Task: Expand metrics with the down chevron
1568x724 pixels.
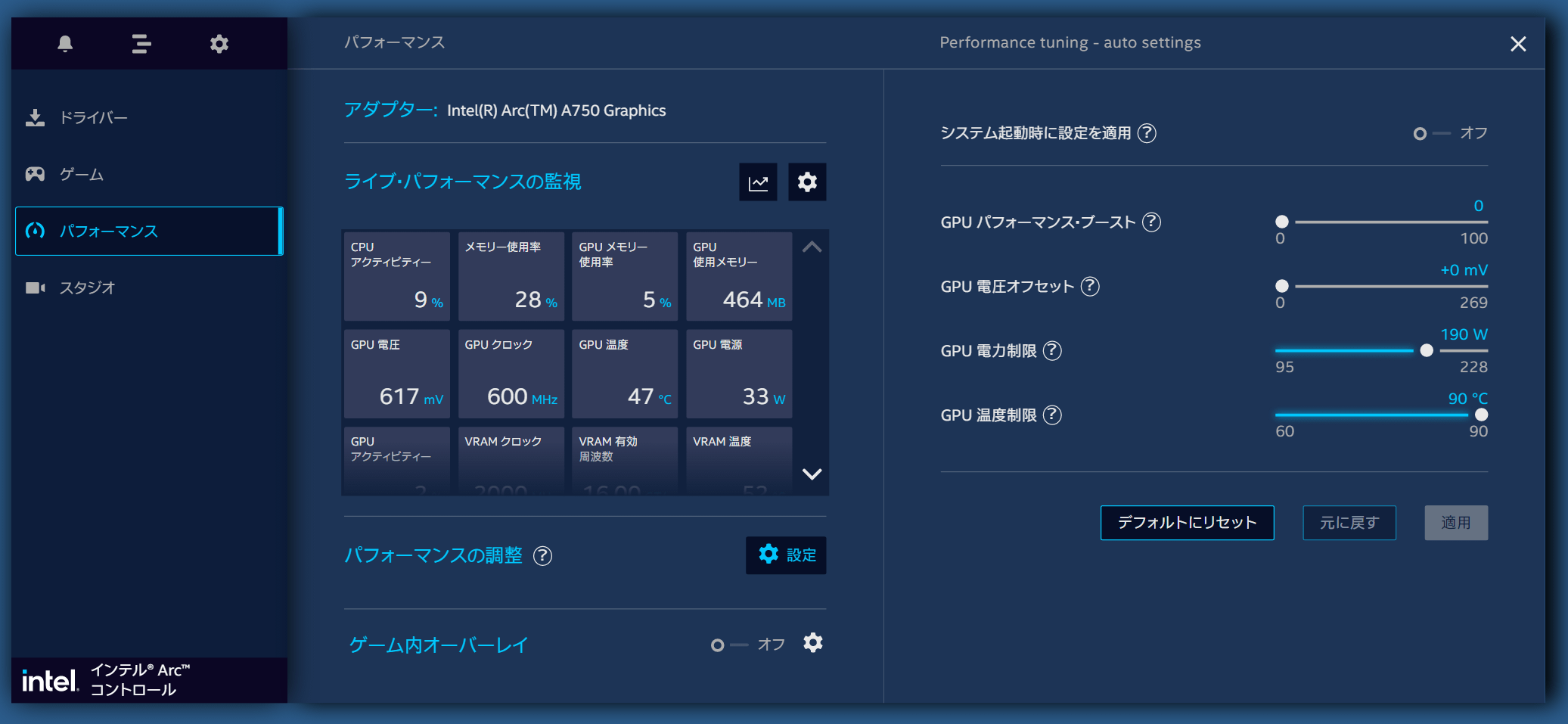Action: 812,474
